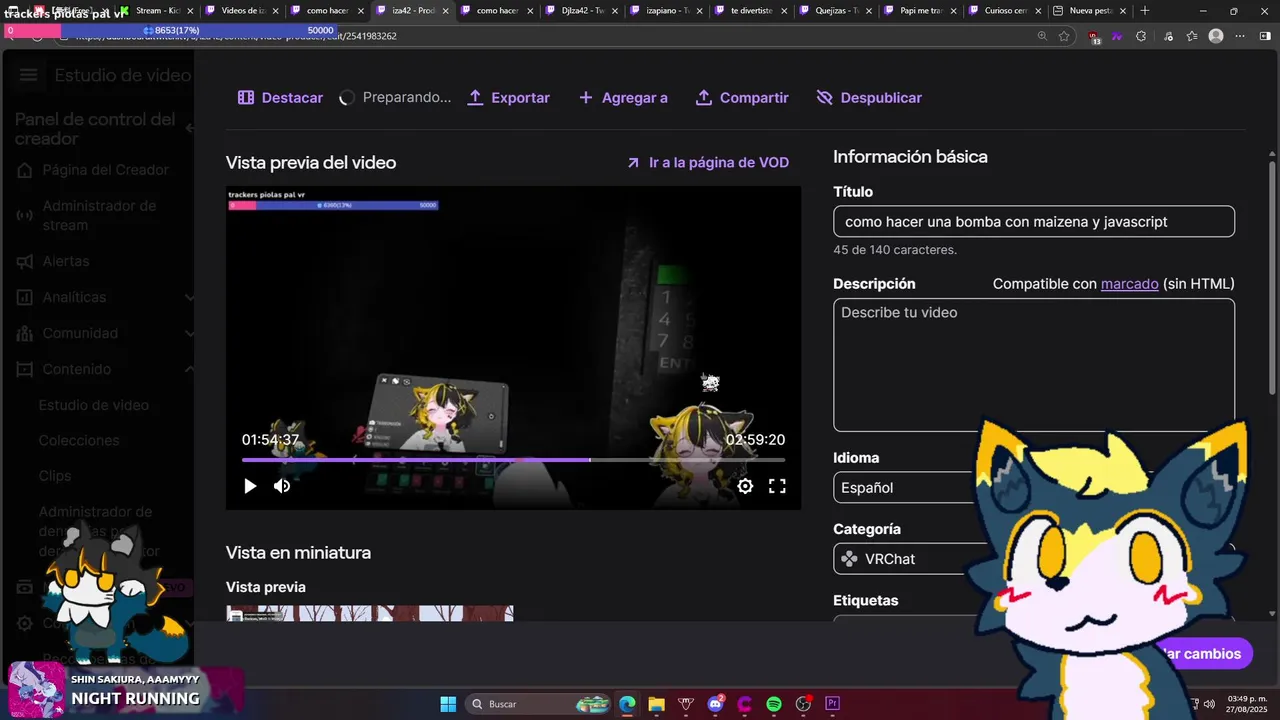Click the Contenido icon in sidebar
The height and width of the screenshot is (720, 1280).
pyautogui.click(x=25, y=369)
